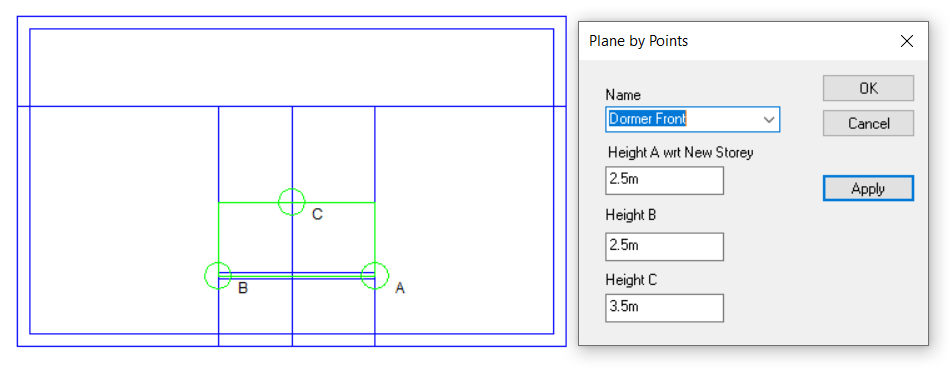This screenshot has height=381, width=949.
Task: Select the Height A wrt New Storey label
Action: (680, 153)
